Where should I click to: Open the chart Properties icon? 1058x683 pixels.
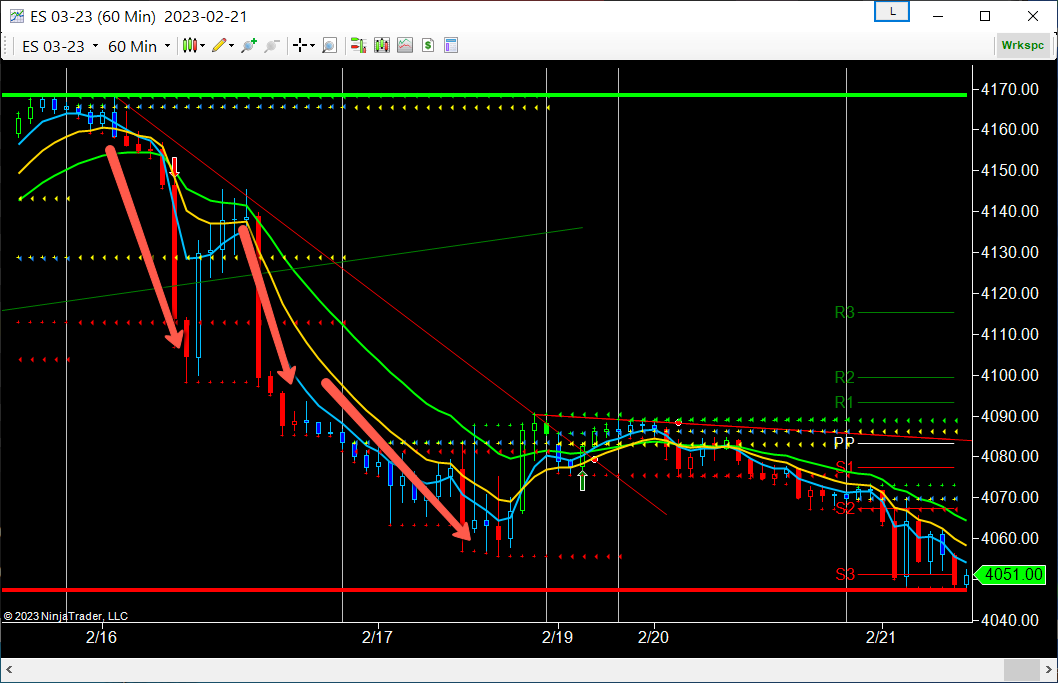[451, 46]
